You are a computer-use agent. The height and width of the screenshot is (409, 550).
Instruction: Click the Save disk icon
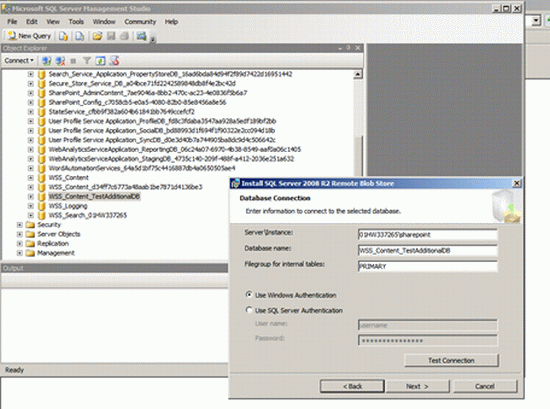pos(111,36)
